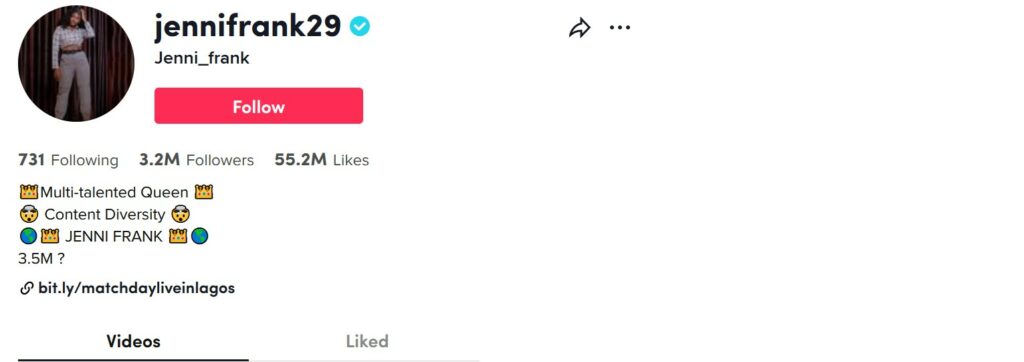View the 731 Following list
Screen dimensions: 1024x362
pos(69,160)
